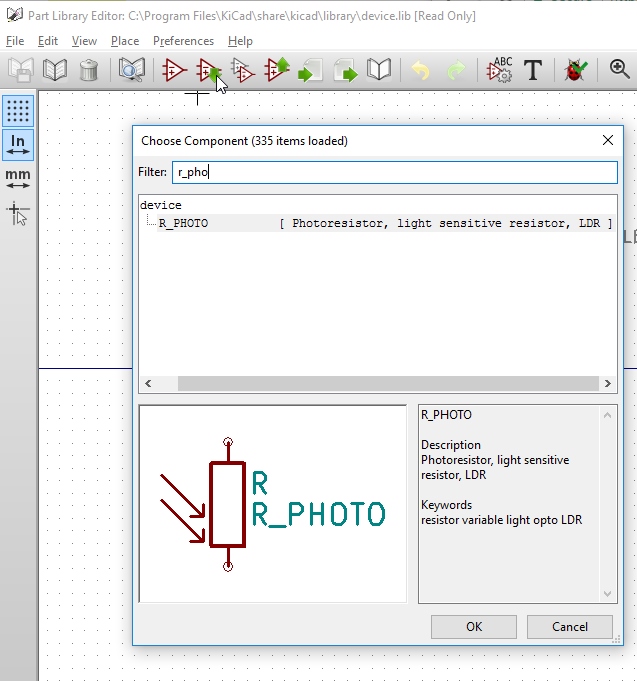Click the save library as new book icon
The image size is (637, 681).
click(x=379, y=70)
